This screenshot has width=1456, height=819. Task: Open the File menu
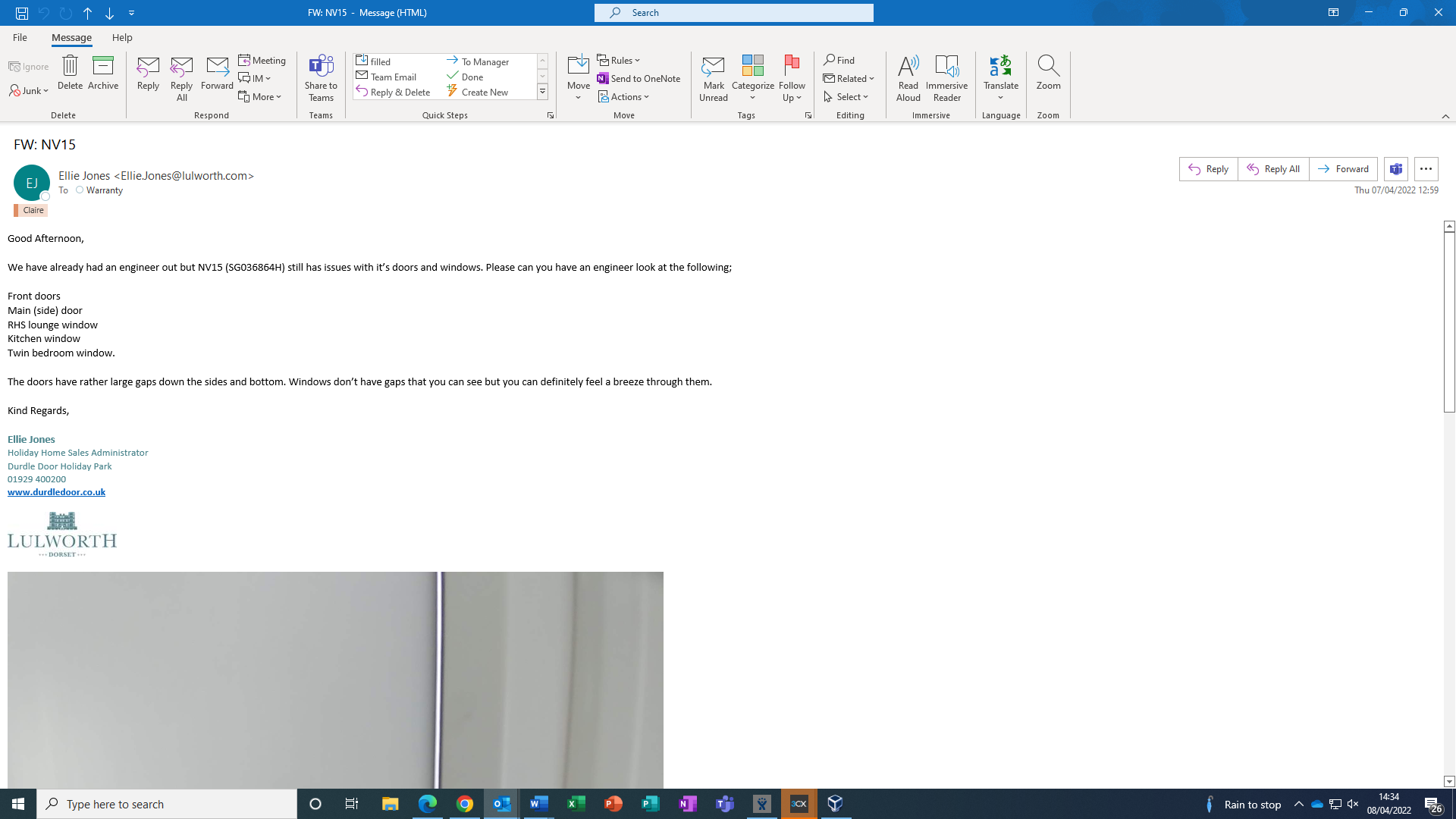pyautogui.click(x=20, y=37)
